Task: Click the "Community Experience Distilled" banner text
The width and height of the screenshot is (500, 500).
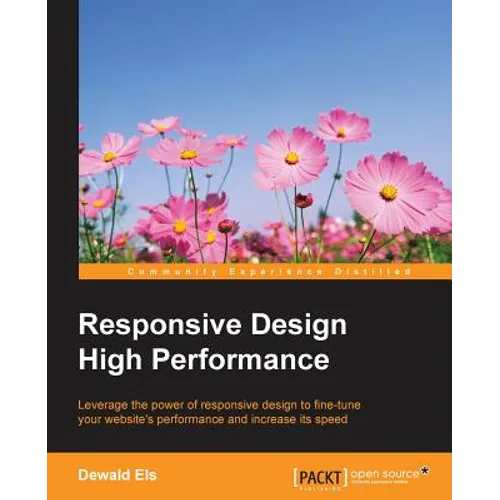Action: (269, 272)
